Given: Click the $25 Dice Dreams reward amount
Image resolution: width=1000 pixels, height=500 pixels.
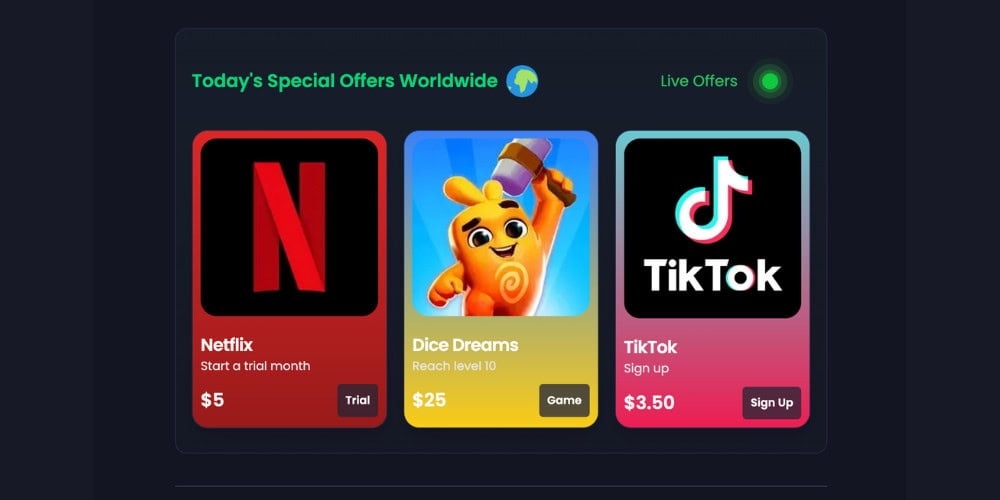Looking at the screenshot, I should click(429, 401).
